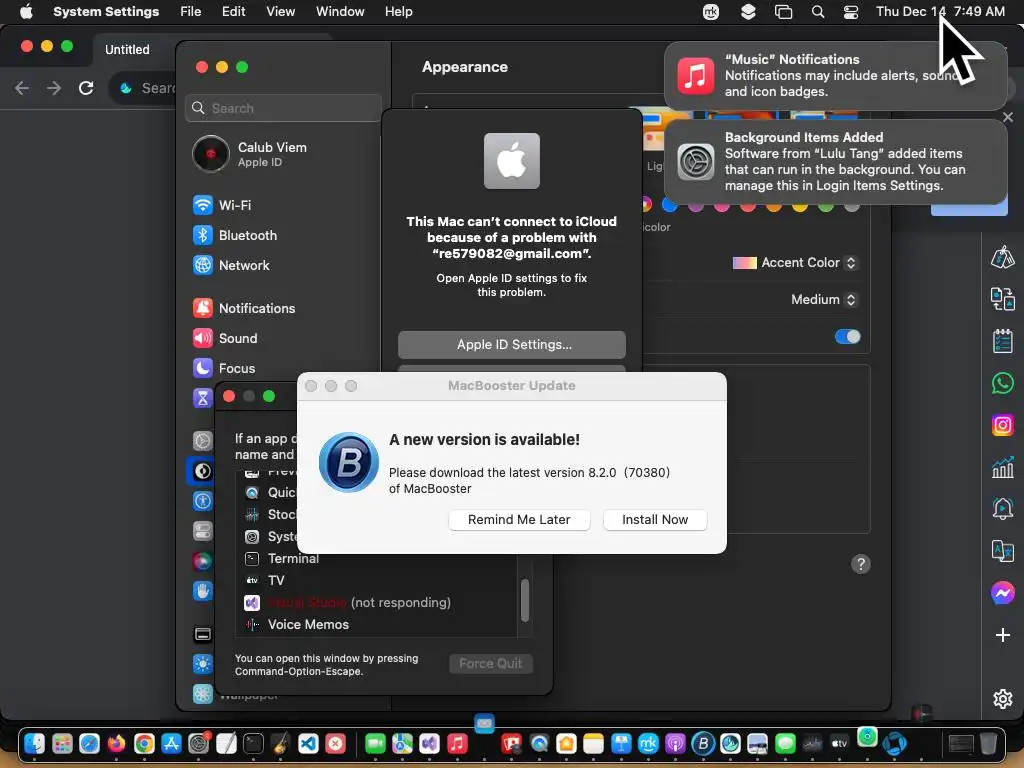Click the Messenger icon in browser sidebar
The height and width of the screenshot is (768, 1024).
point(1002,592)
